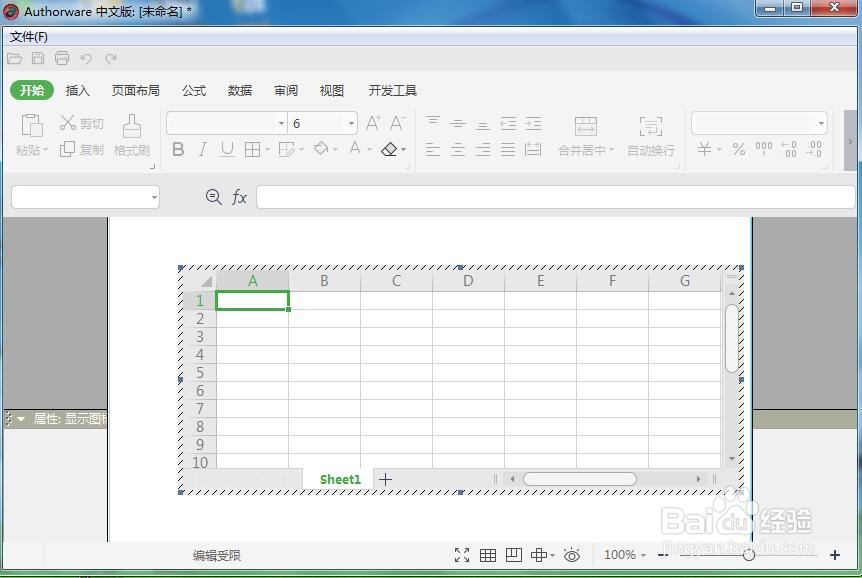Select the 开始 ribbon tab
Screen dimensions: 862x578
click(x=32, y=90)
